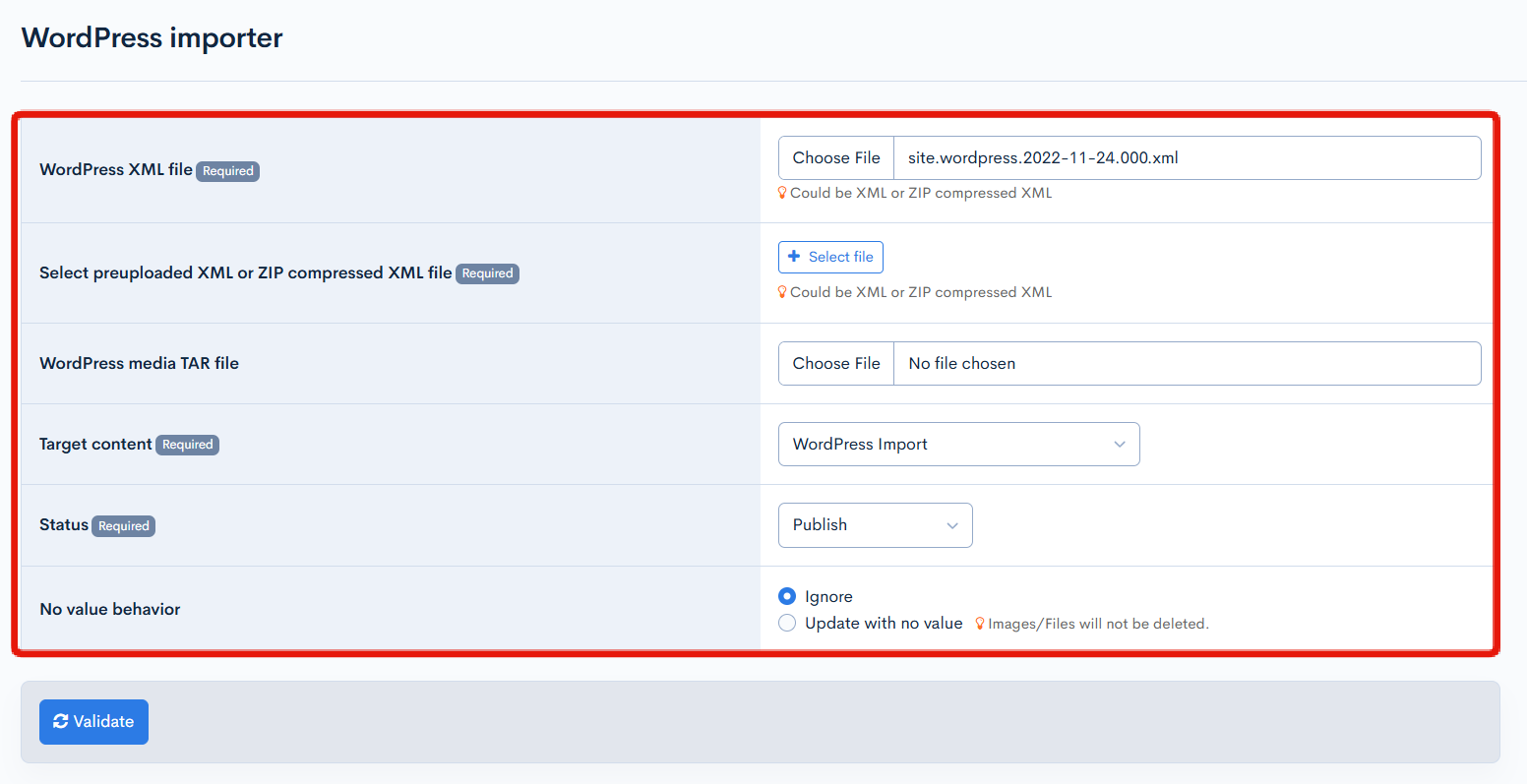Select the Ignore radio button
Image resolution: width=1527 pixels, height=784 pixels.
(787, 596)
